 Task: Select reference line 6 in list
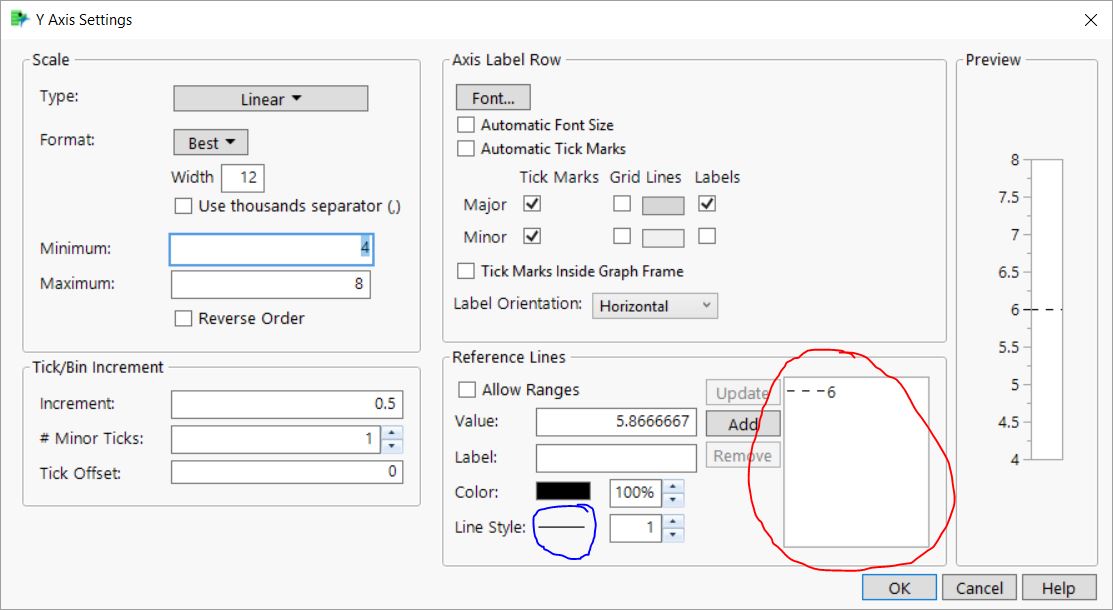coord(811,392)
